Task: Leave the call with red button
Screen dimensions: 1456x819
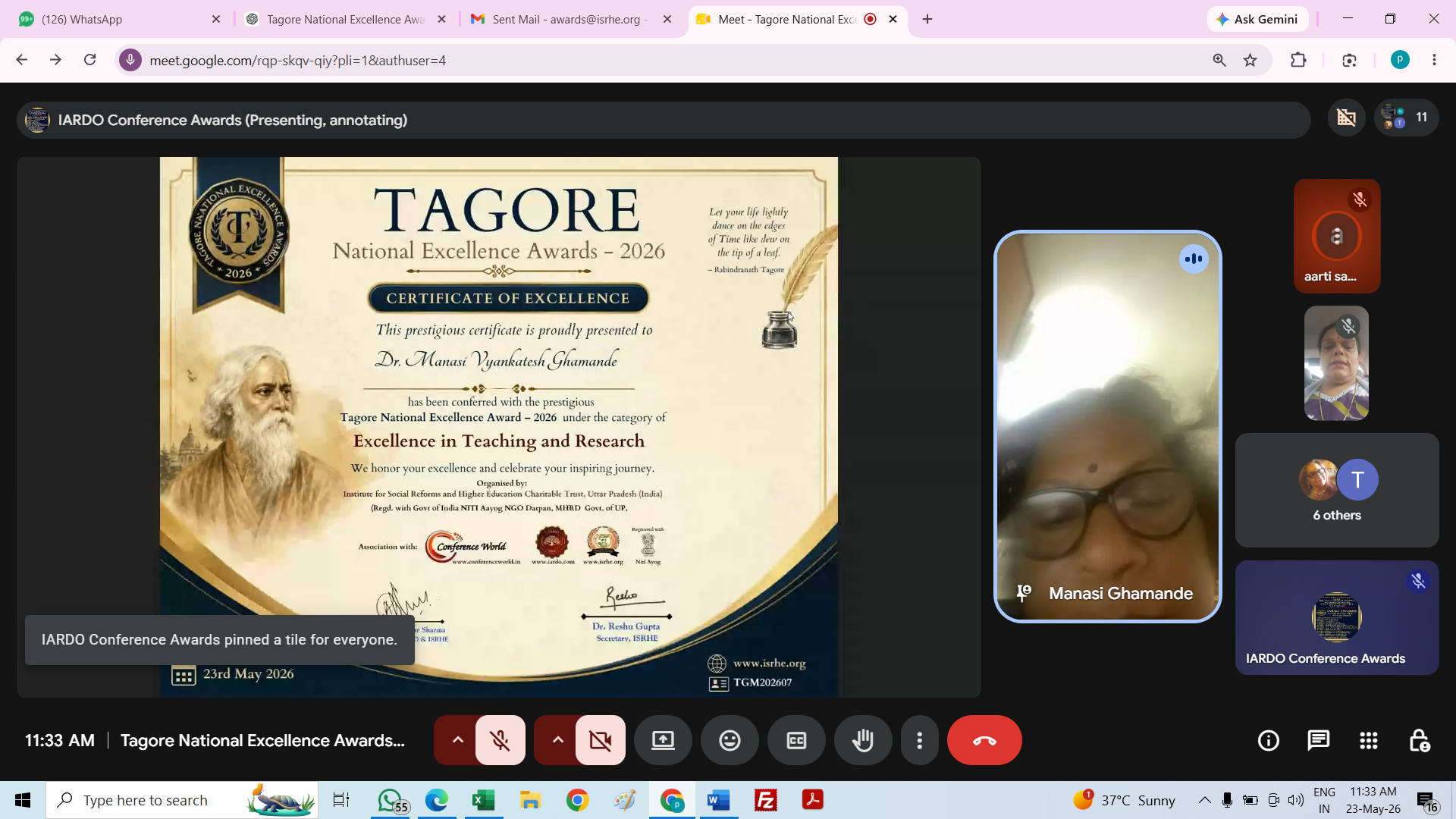Action: coord(984,740)
